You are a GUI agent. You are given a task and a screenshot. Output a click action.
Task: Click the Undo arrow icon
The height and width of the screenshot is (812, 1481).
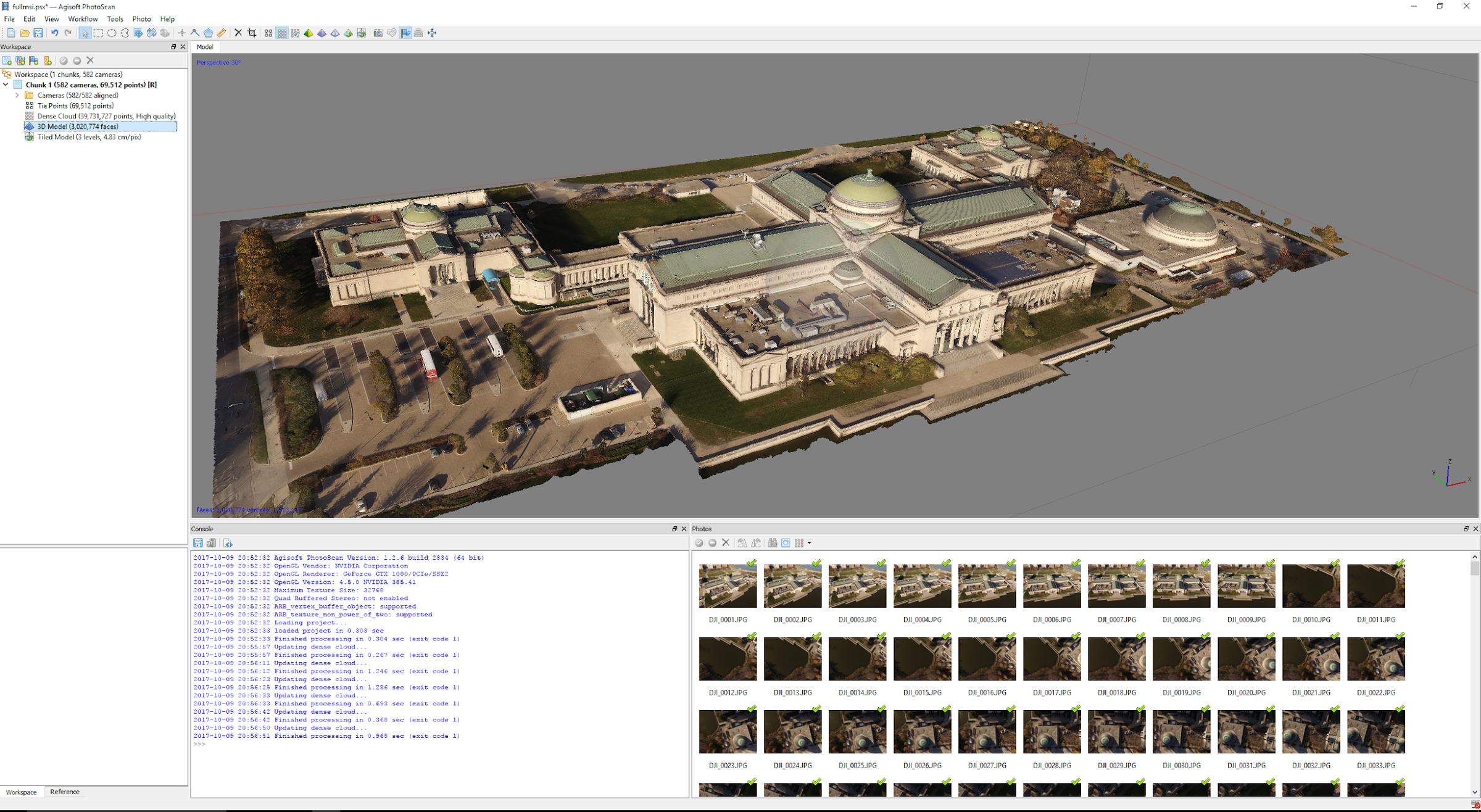pos(54,33)
